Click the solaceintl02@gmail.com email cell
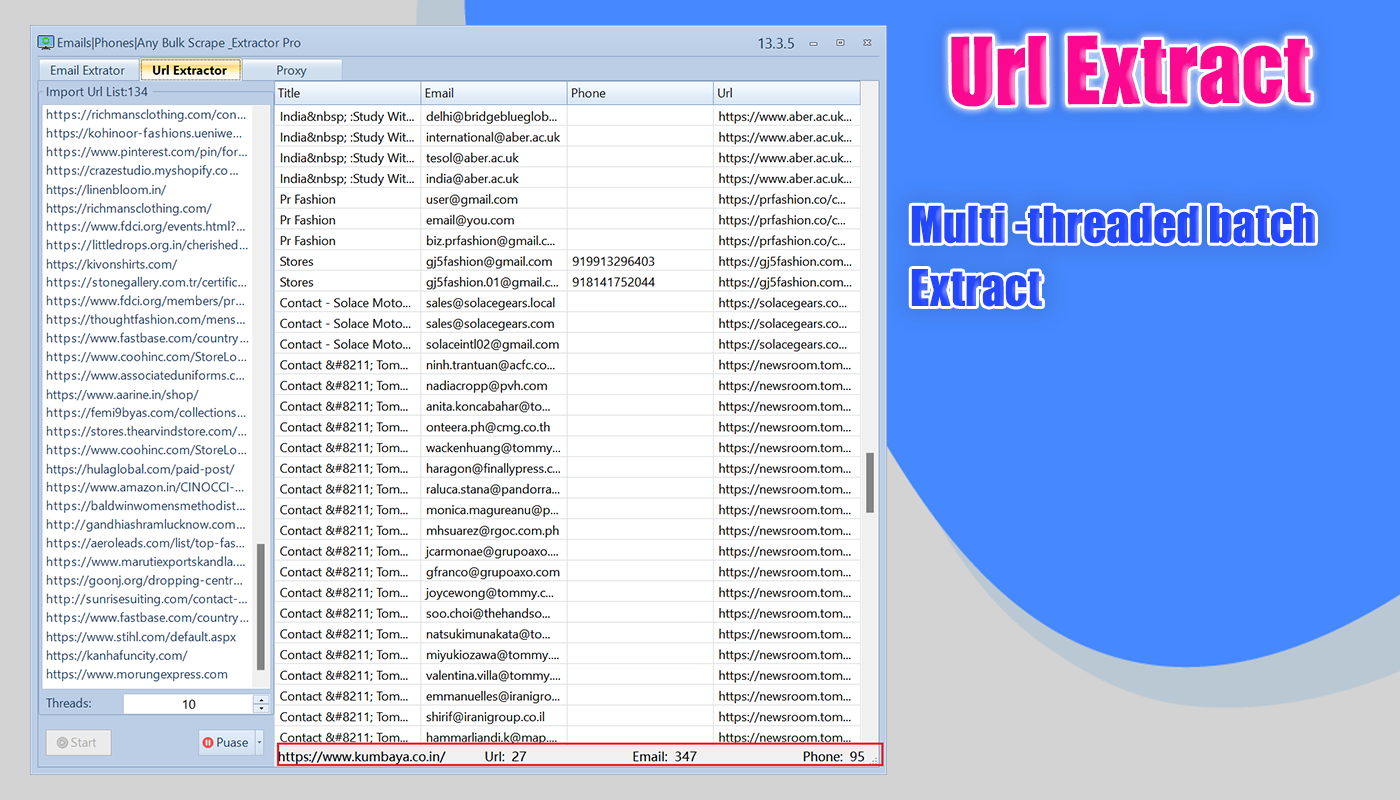This screenshot has width=1400, height=800. click(x=494, y=344)
